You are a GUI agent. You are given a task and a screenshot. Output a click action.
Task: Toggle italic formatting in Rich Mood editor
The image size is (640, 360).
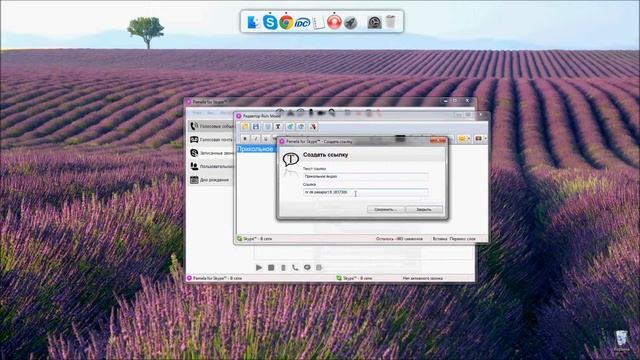[x=256, y=139]
